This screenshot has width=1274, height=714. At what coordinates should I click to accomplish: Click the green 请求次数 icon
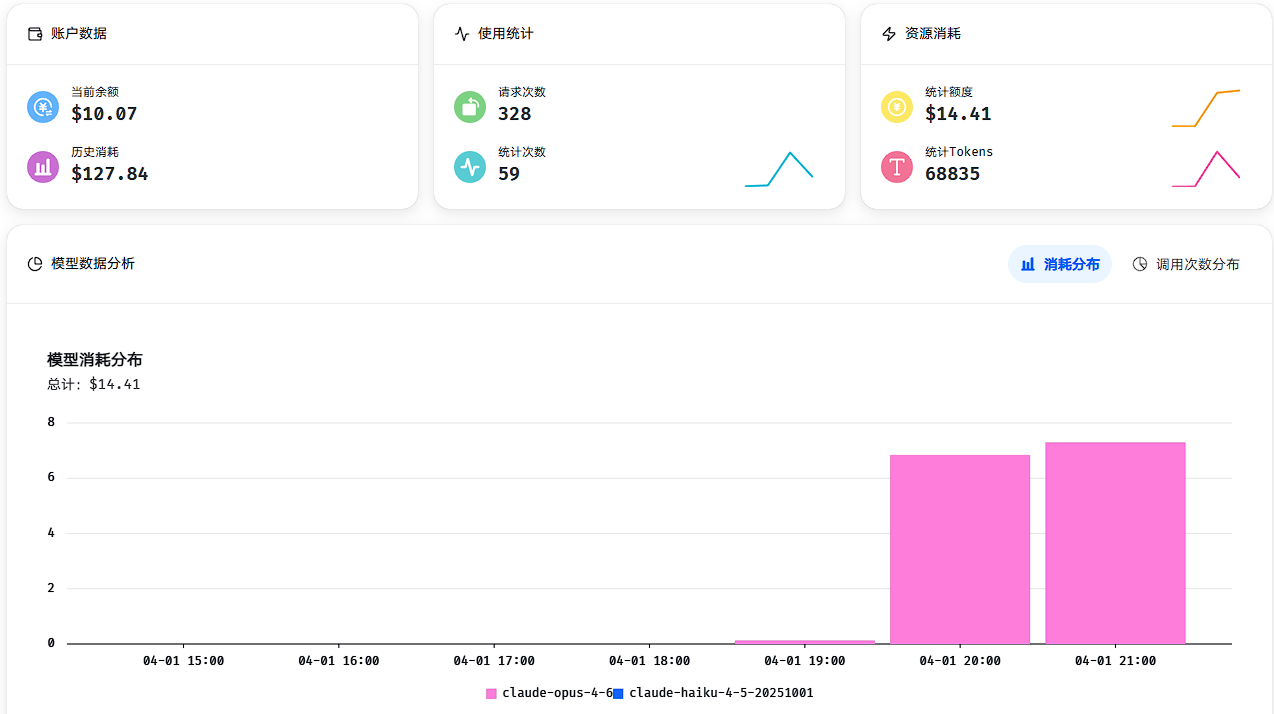pyautogui.click(x=470, y=107)
